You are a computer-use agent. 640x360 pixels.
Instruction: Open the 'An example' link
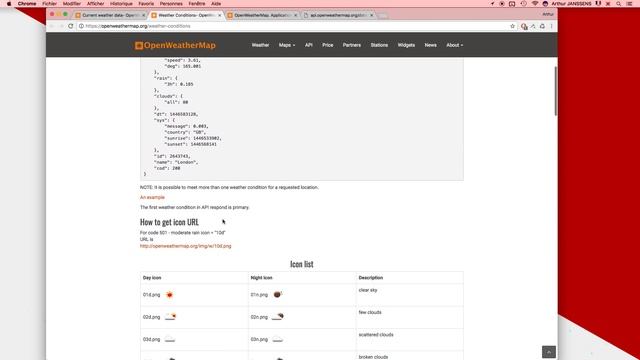[152, 197]
